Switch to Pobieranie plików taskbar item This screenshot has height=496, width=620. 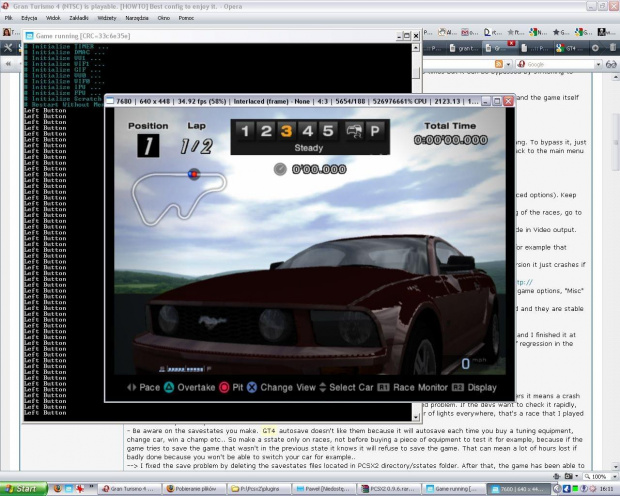point(194,489)
